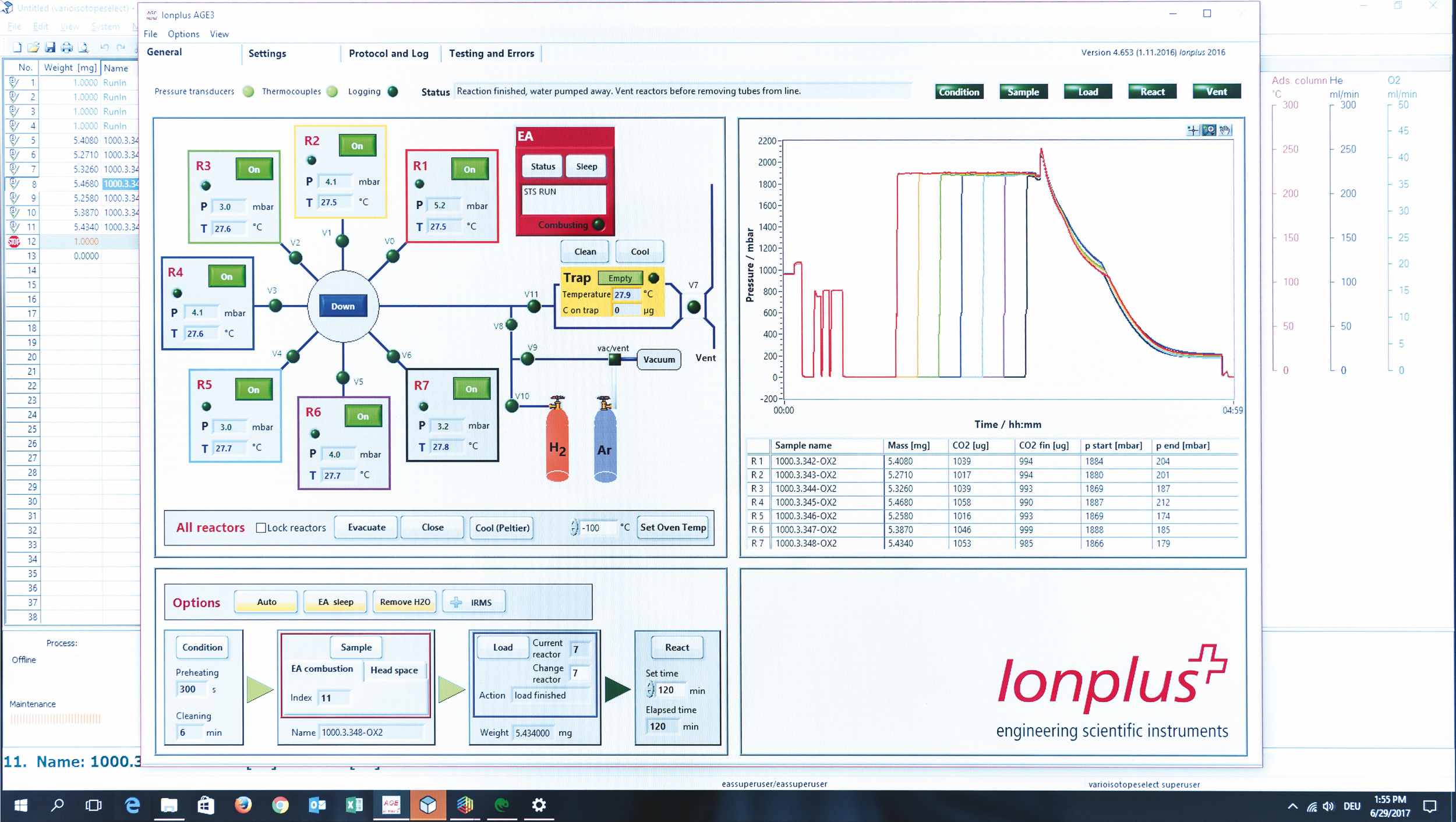
Task: Open the AGE application from the taskbar
Action: pyautogui.click(x=393, y=806)
